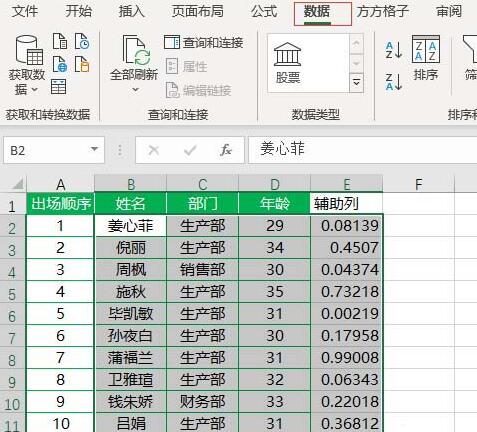Select cell containing 姜心菲
Image resolution: width=477 pixels, height=432 pixels.
tap(131, 226)
